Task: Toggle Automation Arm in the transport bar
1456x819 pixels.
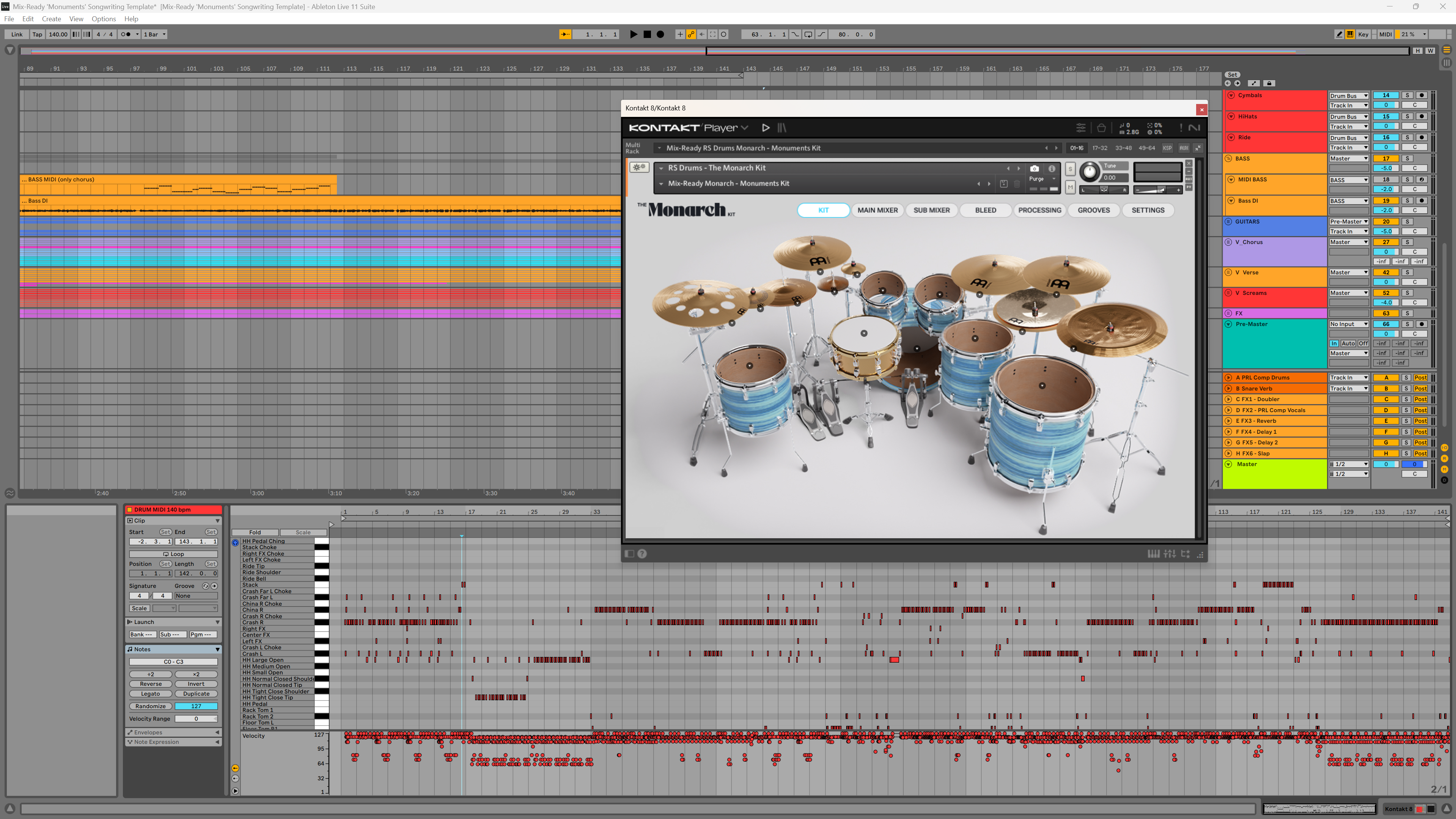Action: 691,34
